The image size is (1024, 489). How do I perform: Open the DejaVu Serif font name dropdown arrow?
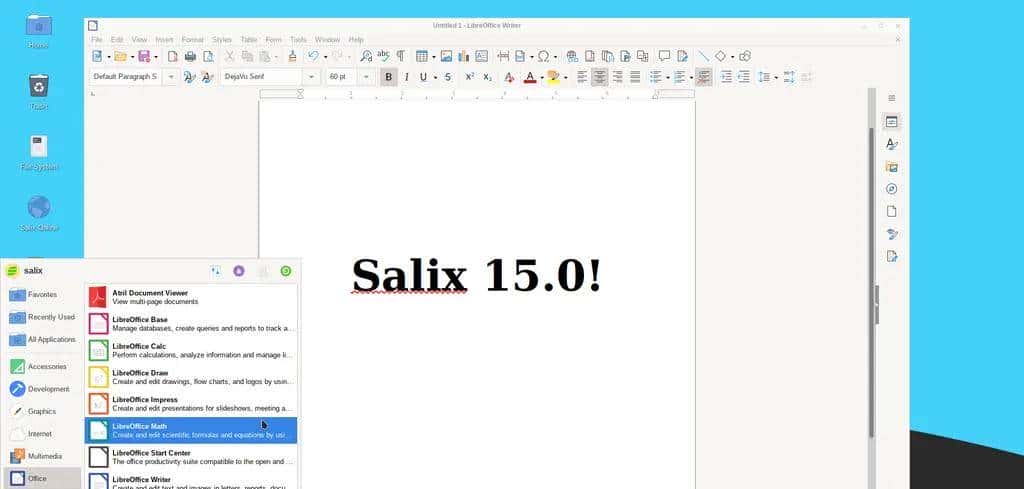point(311,77)
